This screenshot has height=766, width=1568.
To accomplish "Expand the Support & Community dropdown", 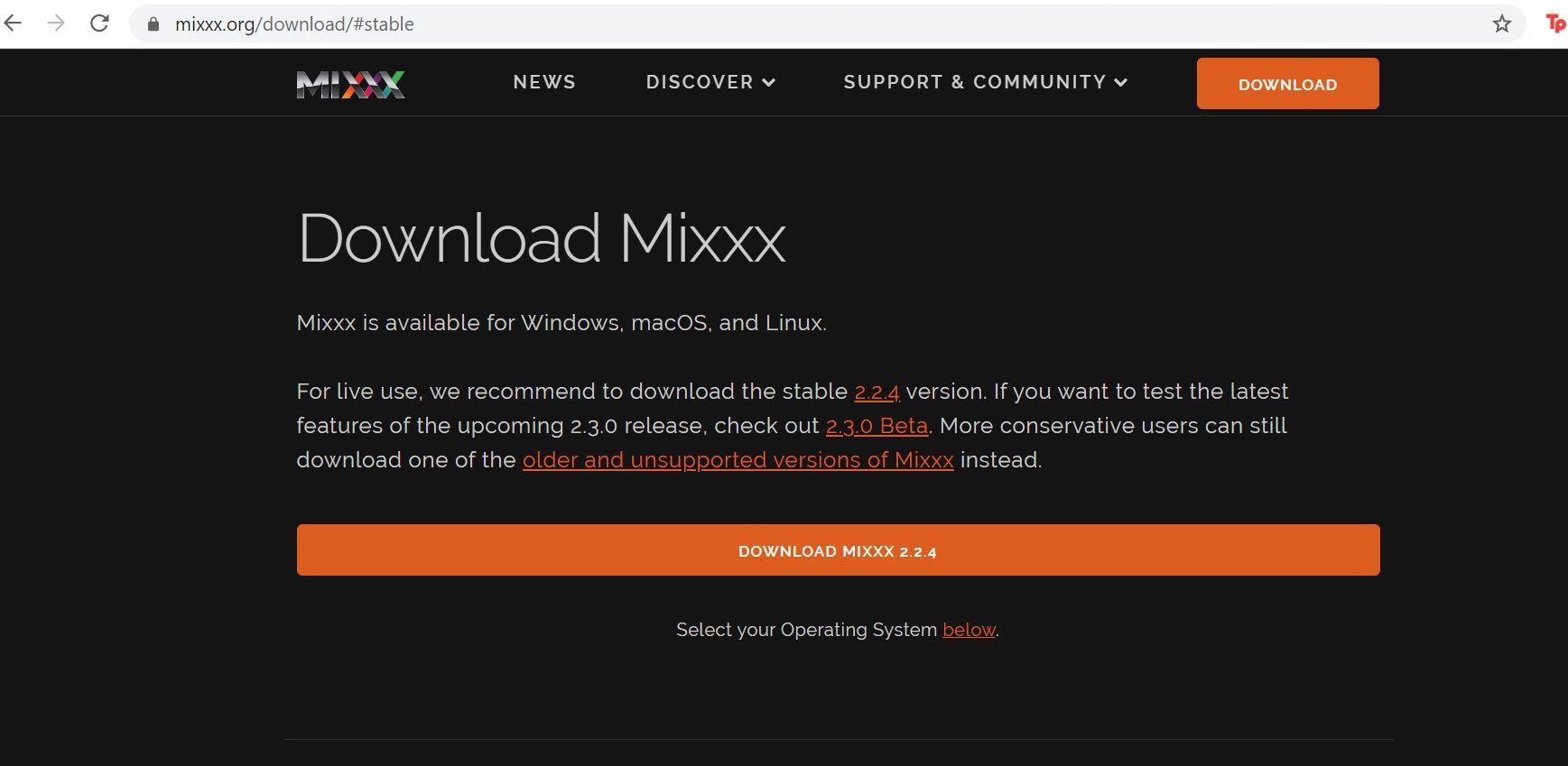I will pyautogui.click(x=986, y=82).
